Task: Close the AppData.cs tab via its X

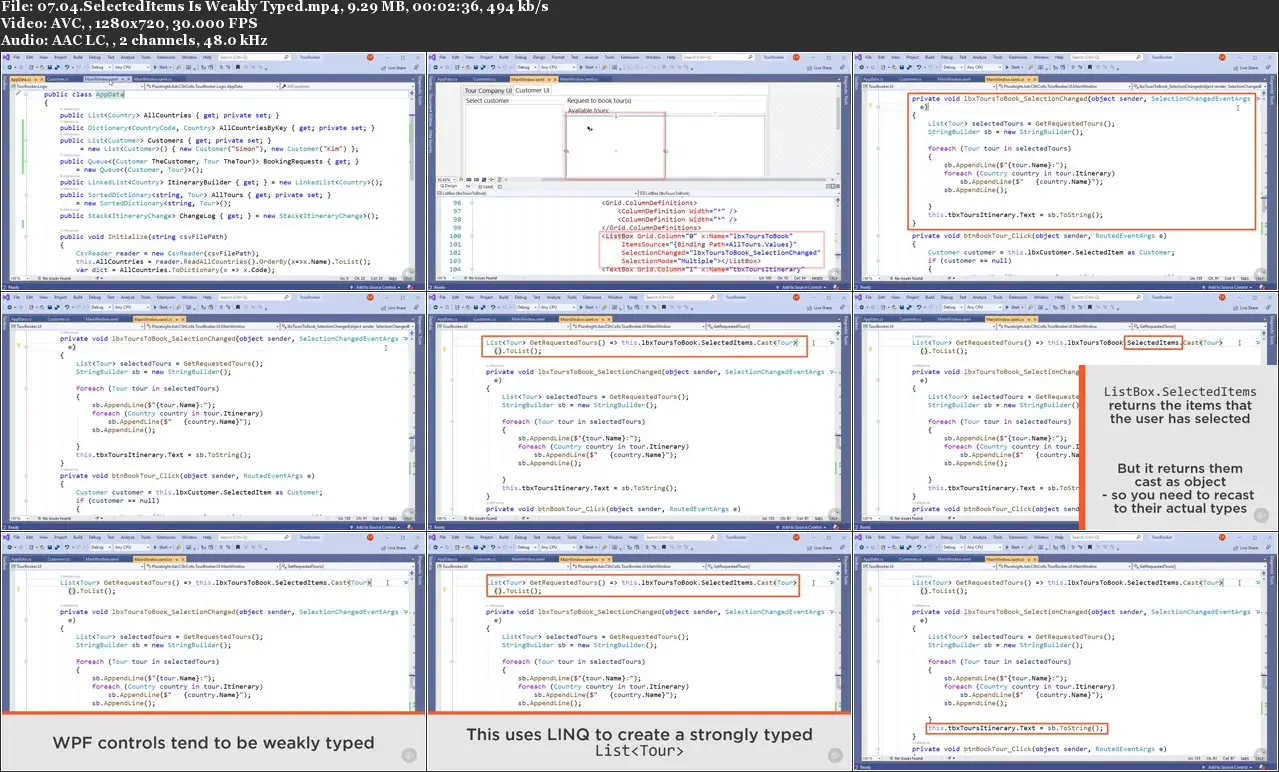Action: 41,79
